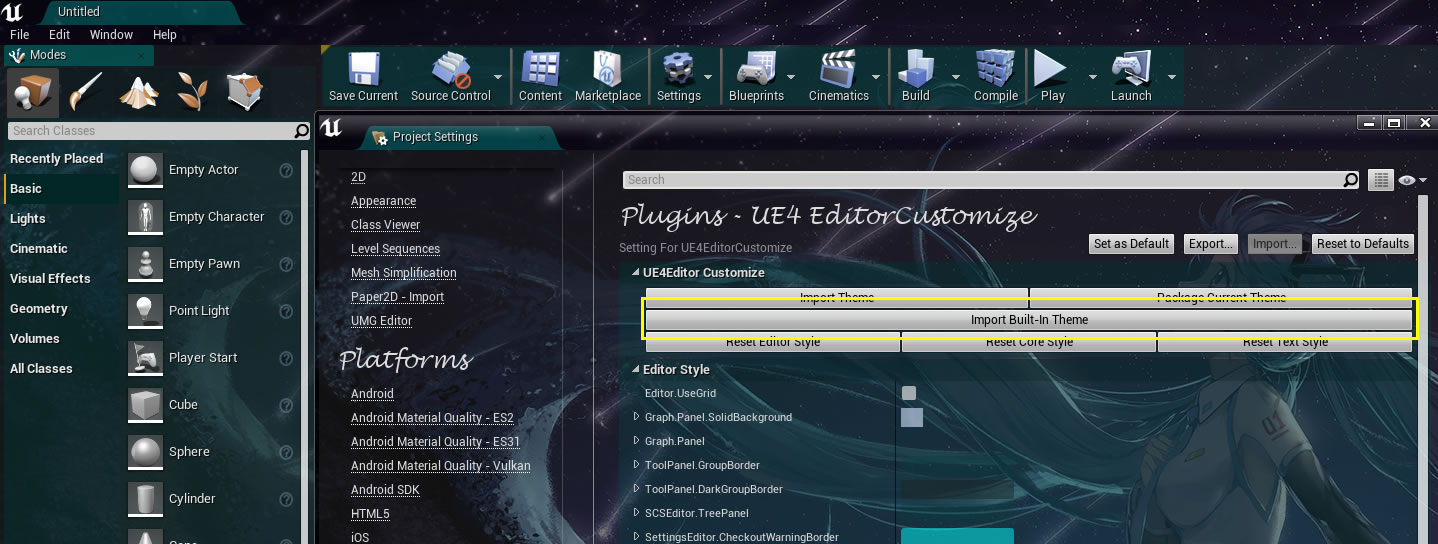Click Save Current toolbar icon
This screenshot has height=544, width=1438.
[363, 69]
